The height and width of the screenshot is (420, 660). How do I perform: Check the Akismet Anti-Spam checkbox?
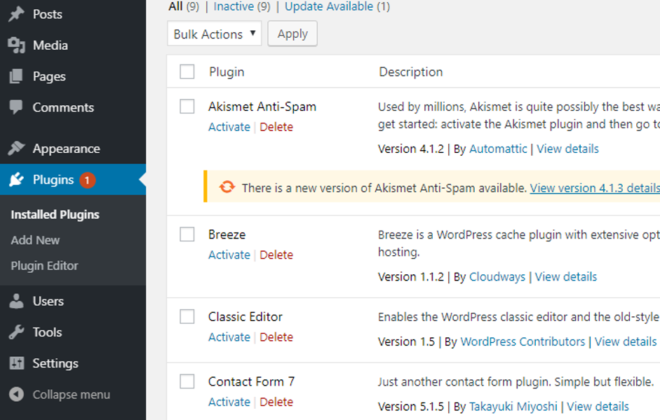(x=187, y=106)
